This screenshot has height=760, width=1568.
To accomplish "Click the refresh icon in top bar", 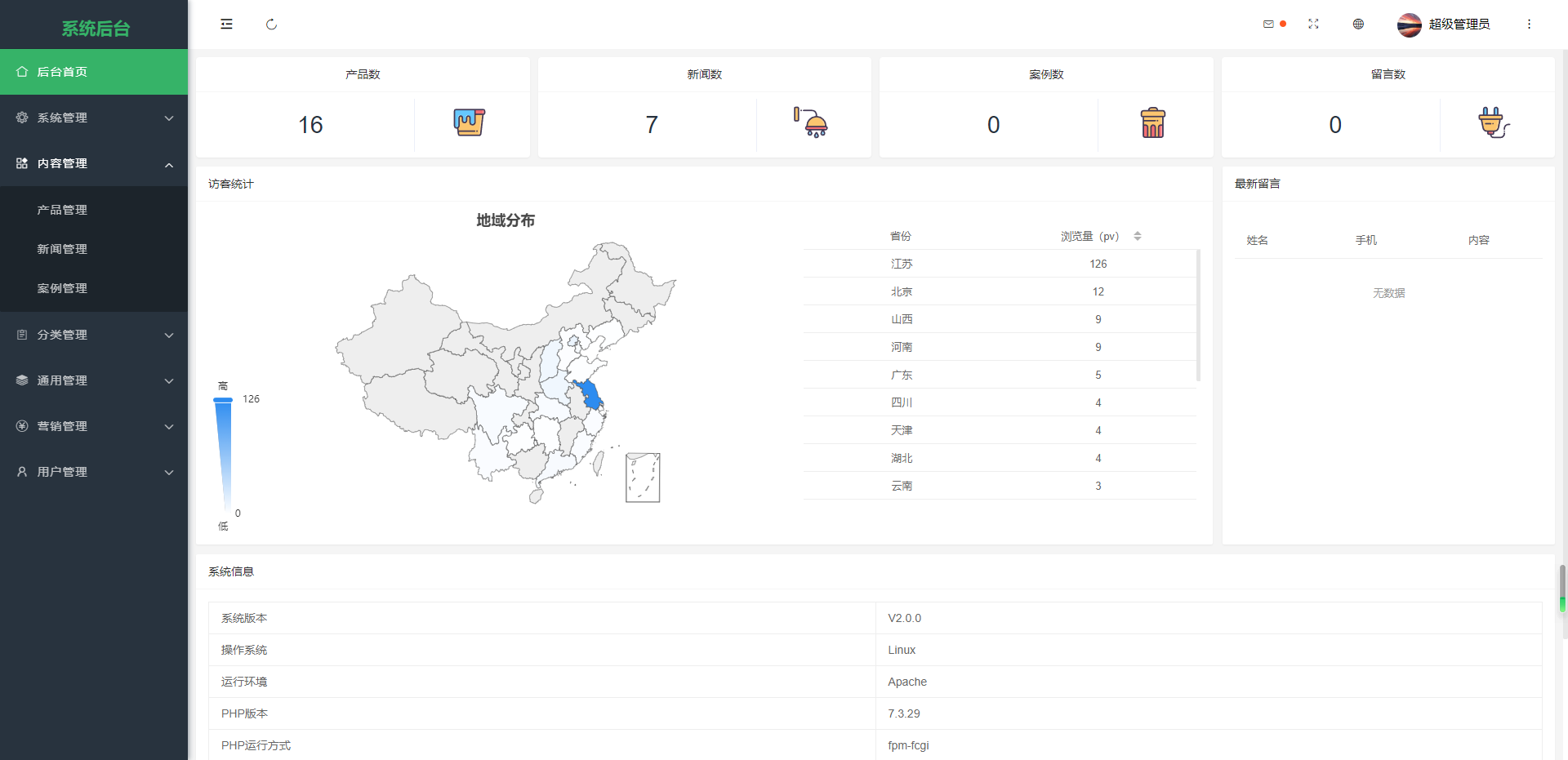I will tap(271, 24).
